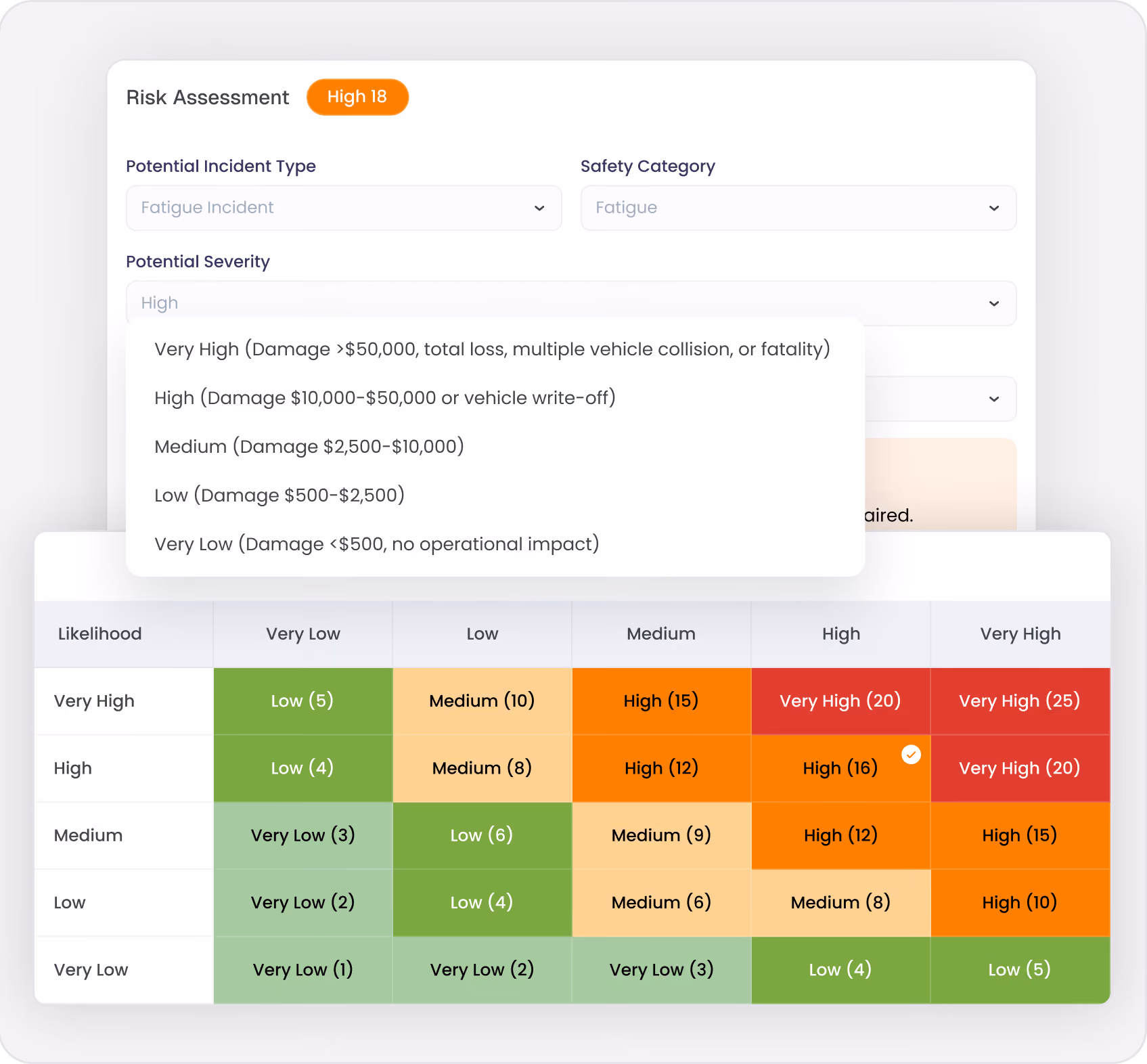Click Very High (20) in Very High row
This screenshot has height=1064, width=1147.
pyautogui.click(x=840, y=701)
